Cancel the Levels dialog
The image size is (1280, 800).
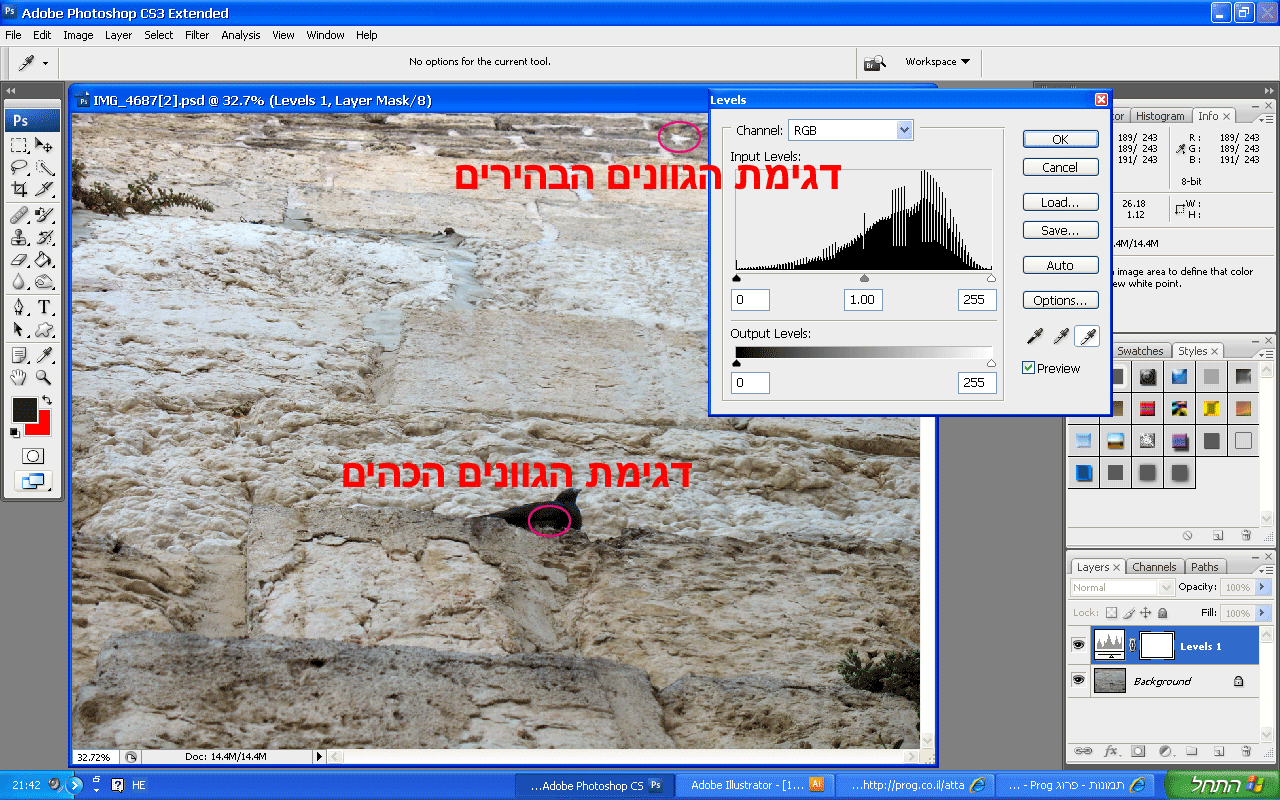coord(1061,167)
